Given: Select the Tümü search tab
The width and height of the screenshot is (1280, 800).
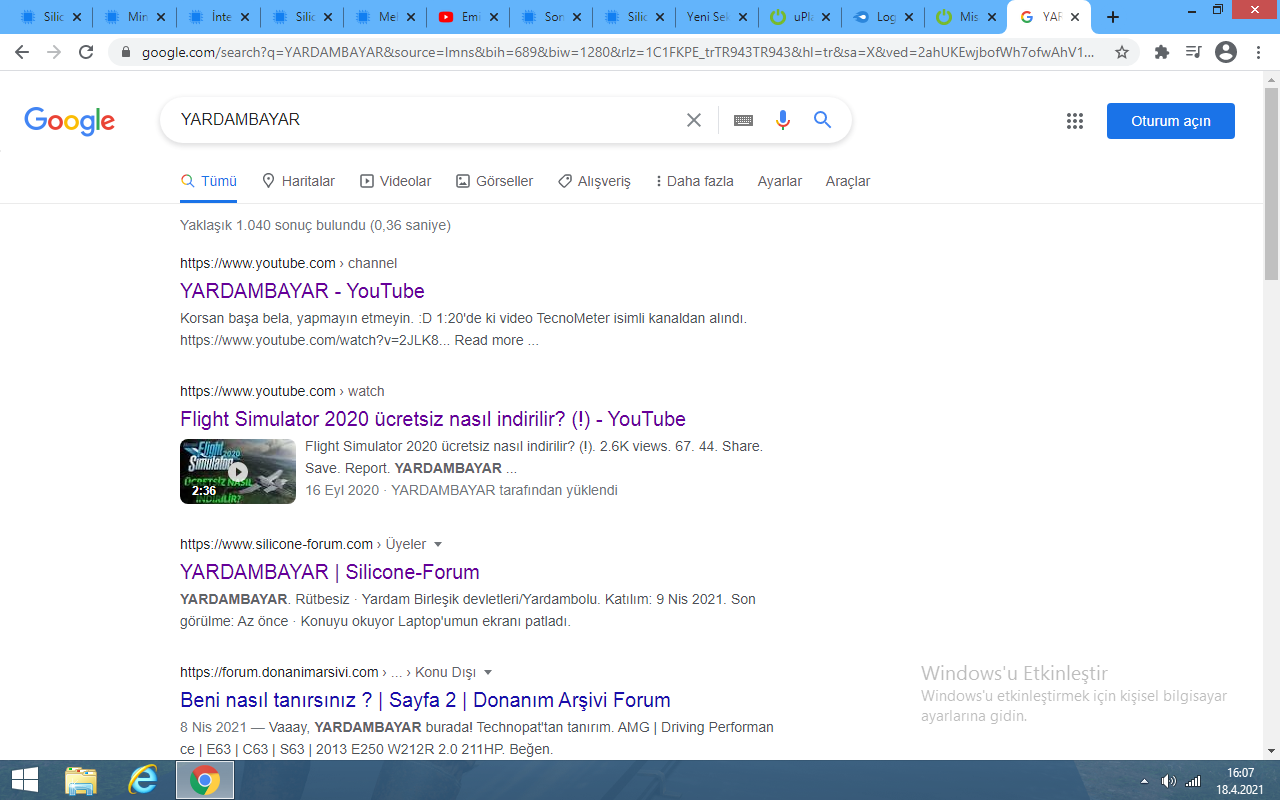Looking at the screenshot, I should pyautogui.click(x=208, y=181).
